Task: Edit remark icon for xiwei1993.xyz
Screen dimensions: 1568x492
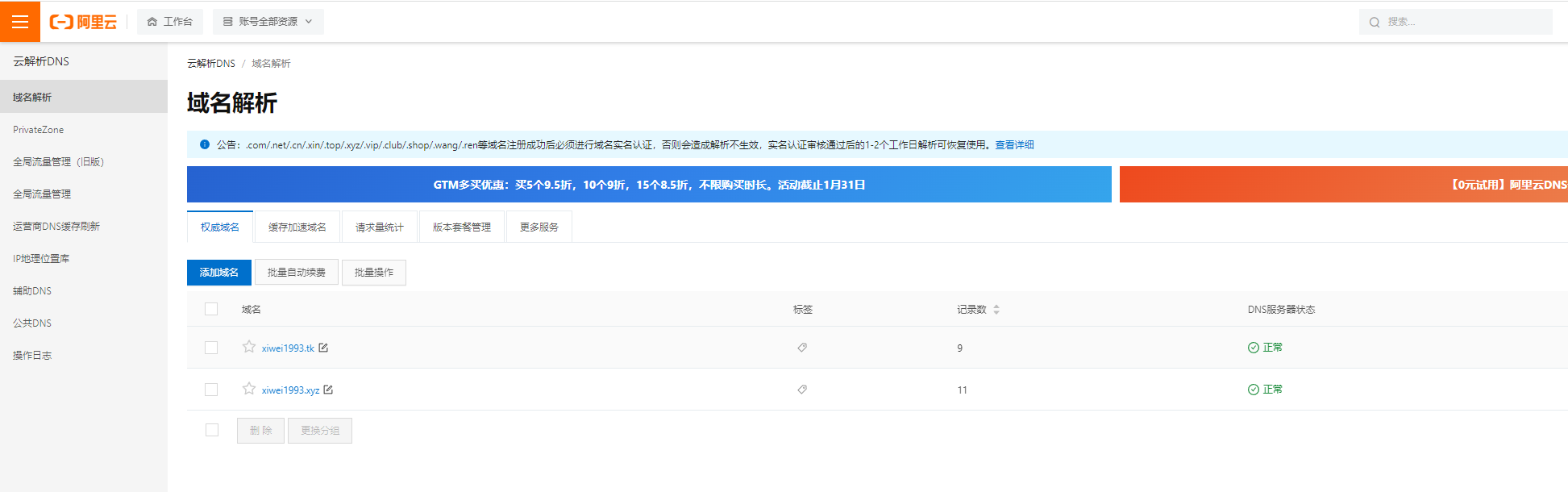Action: 328,390
